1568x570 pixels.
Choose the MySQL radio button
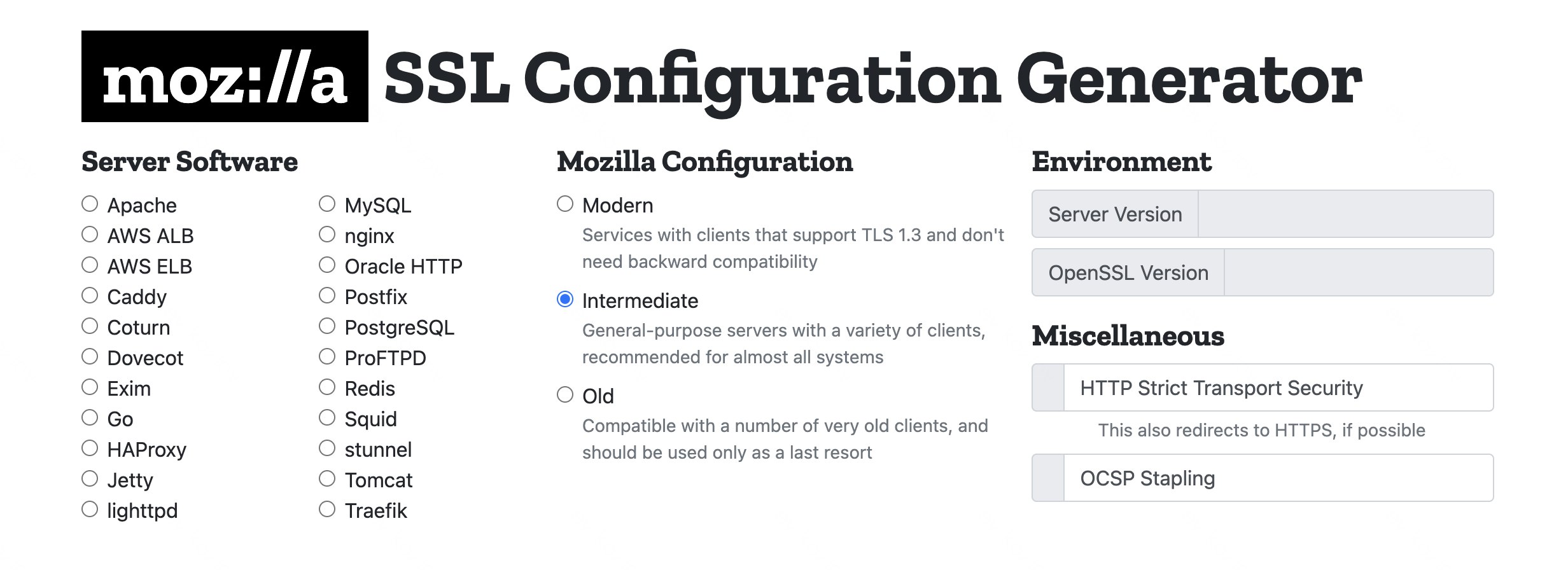(327, 204)
